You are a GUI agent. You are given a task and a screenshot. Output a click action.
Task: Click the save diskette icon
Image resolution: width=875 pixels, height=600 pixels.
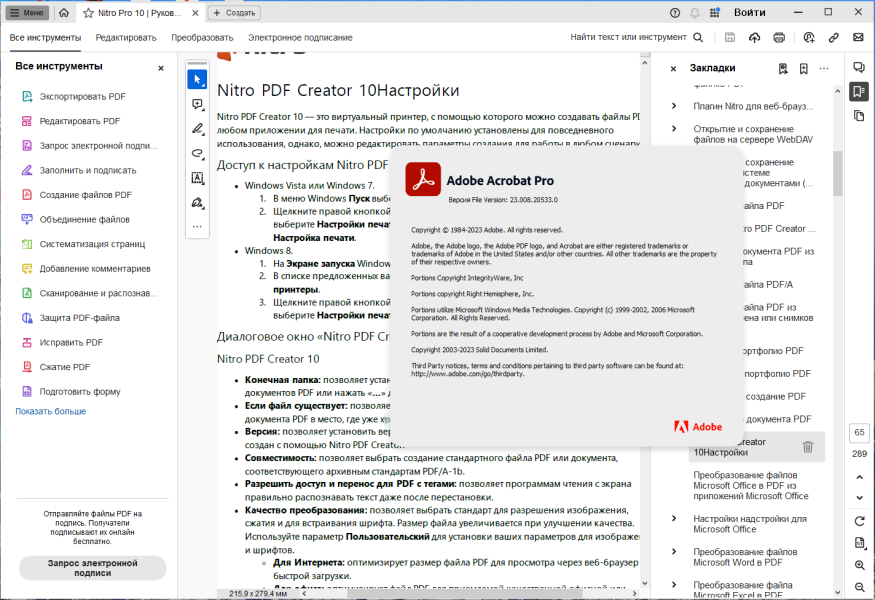(729, 37)
